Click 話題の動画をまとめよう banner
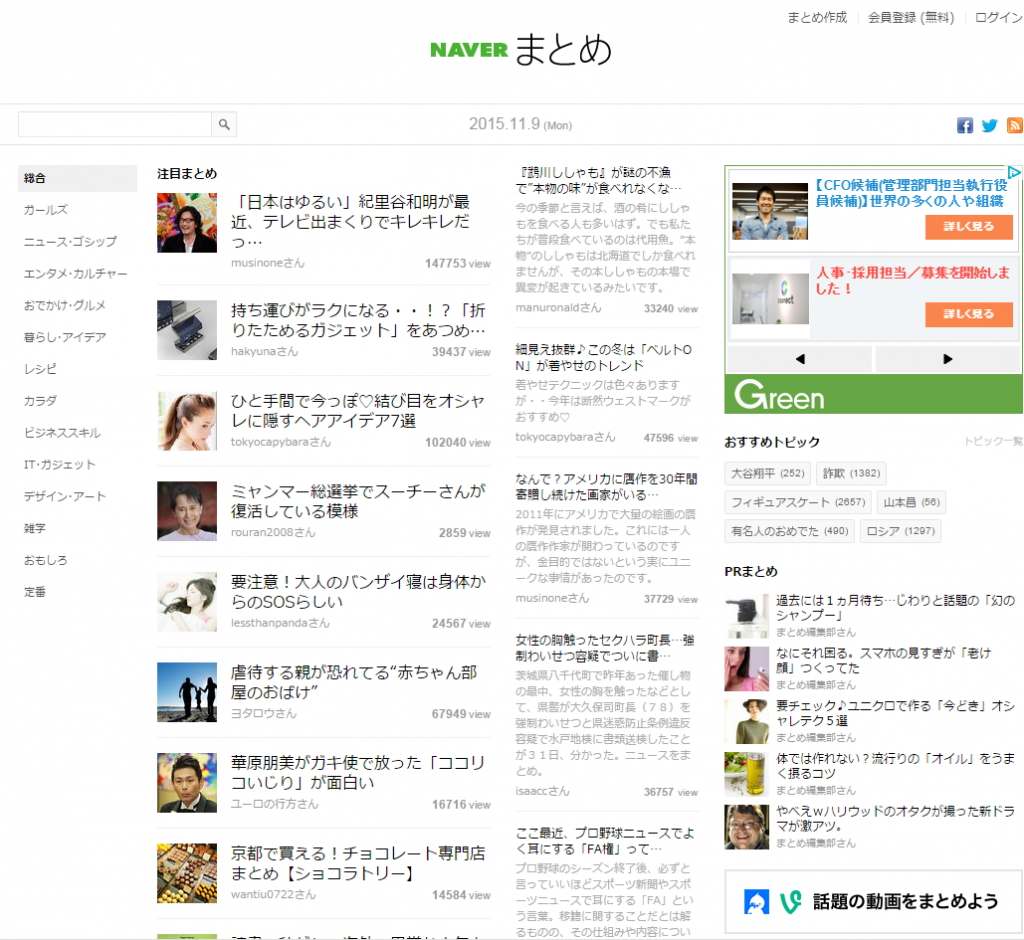This screenshot has height=940, width=1024. pos(873,902)
